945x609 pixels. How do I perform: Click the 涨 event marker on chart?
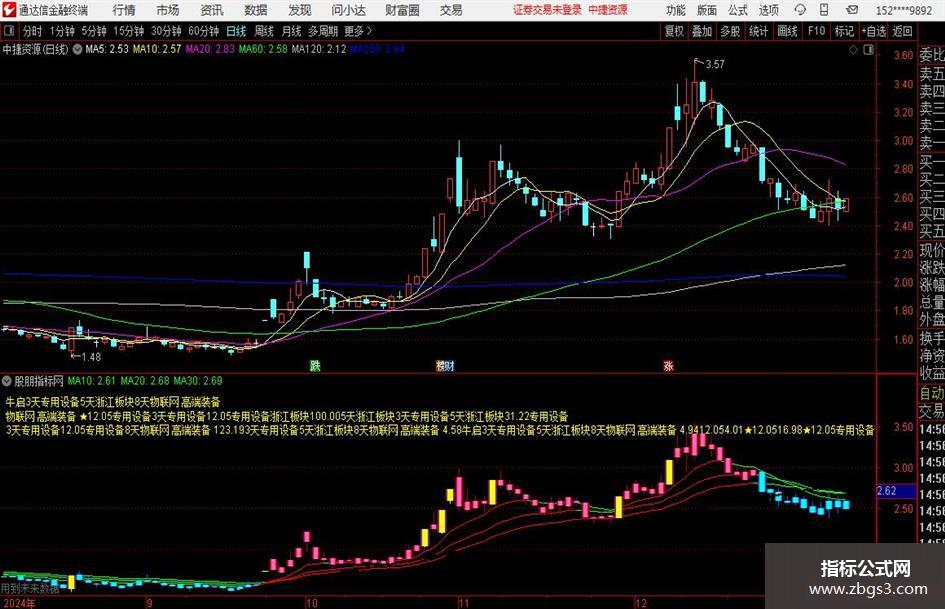point(668,365)
